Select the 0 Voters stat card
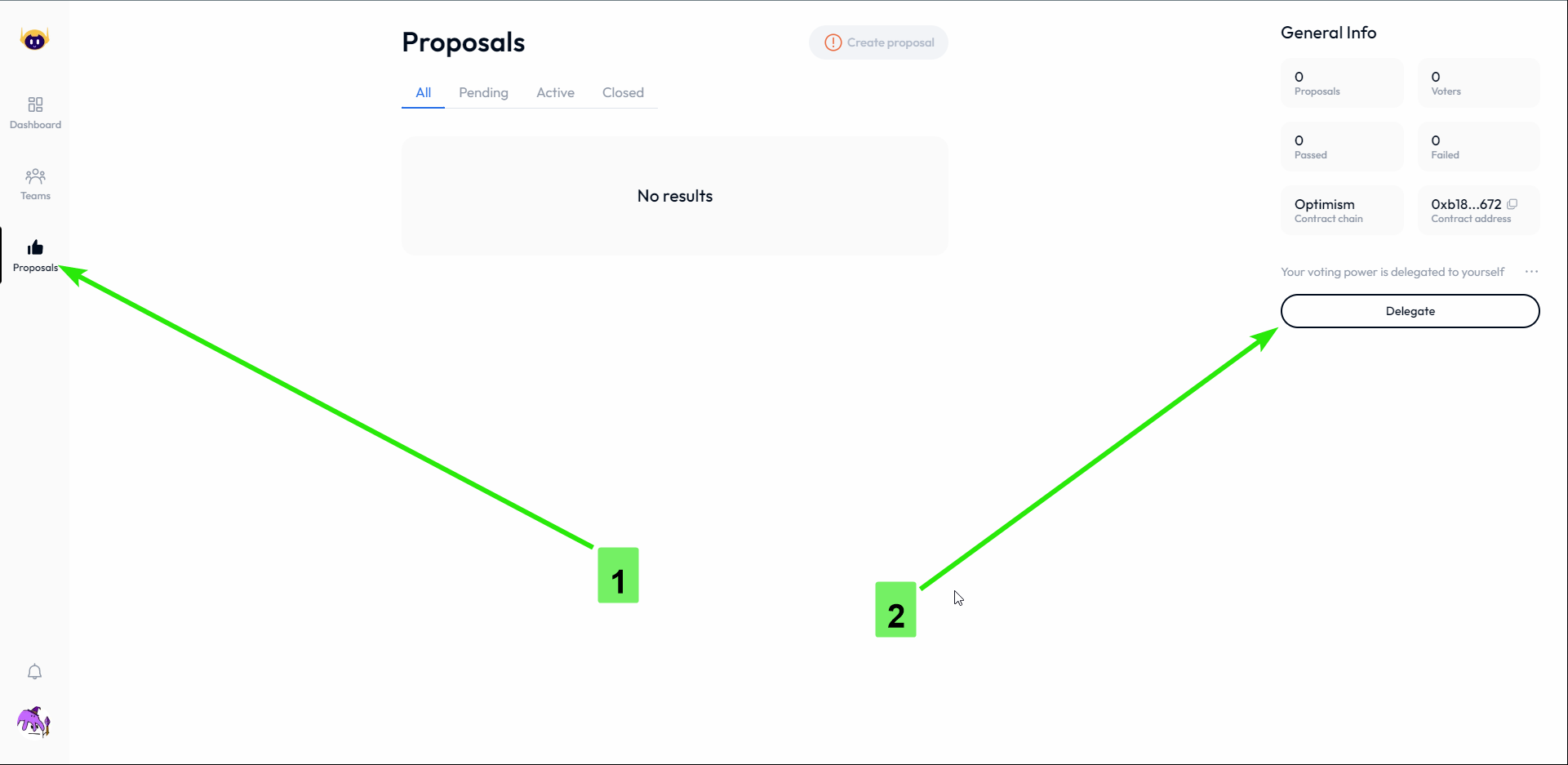The width and height of the screenshot is (1568, 765). (x=1478, y=82)
